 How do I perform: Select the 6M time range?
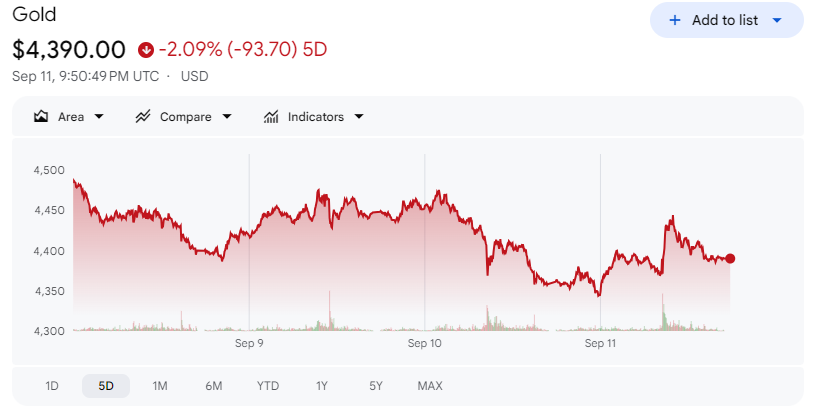pyautogui.click(x=213, y=386)
